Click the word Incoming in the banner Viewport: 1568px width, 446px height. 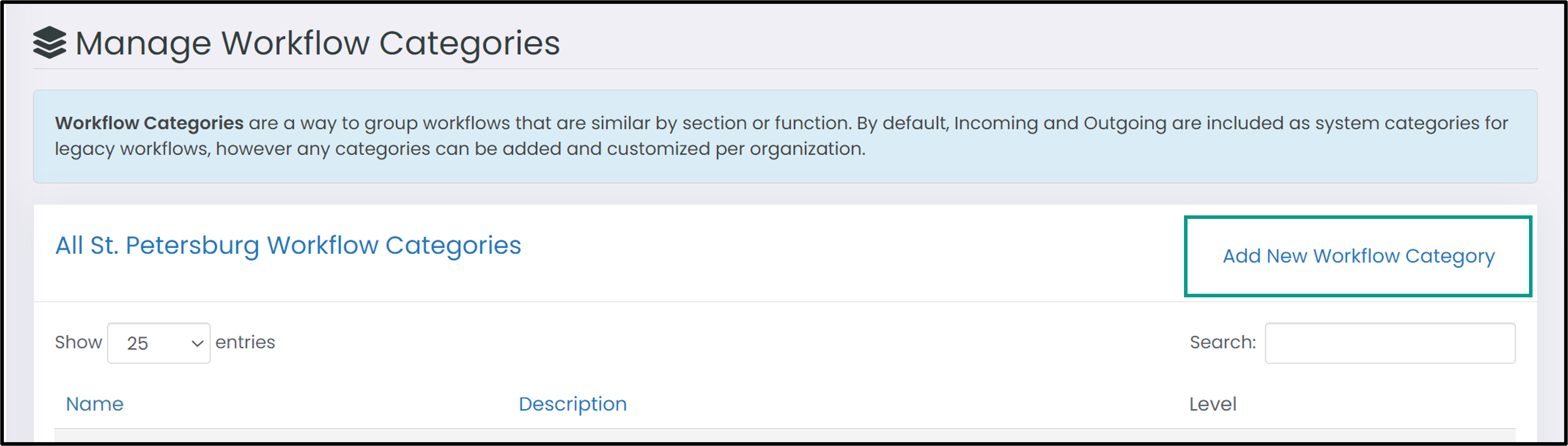995,123
